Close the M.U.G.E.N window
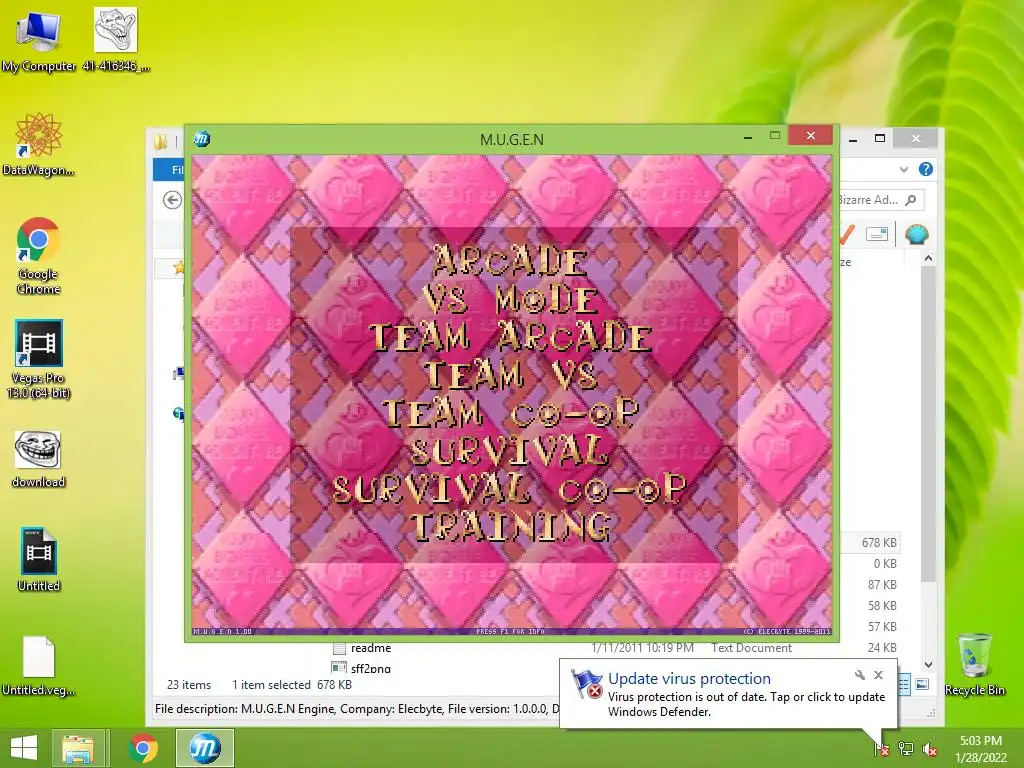 coord(810,135)
